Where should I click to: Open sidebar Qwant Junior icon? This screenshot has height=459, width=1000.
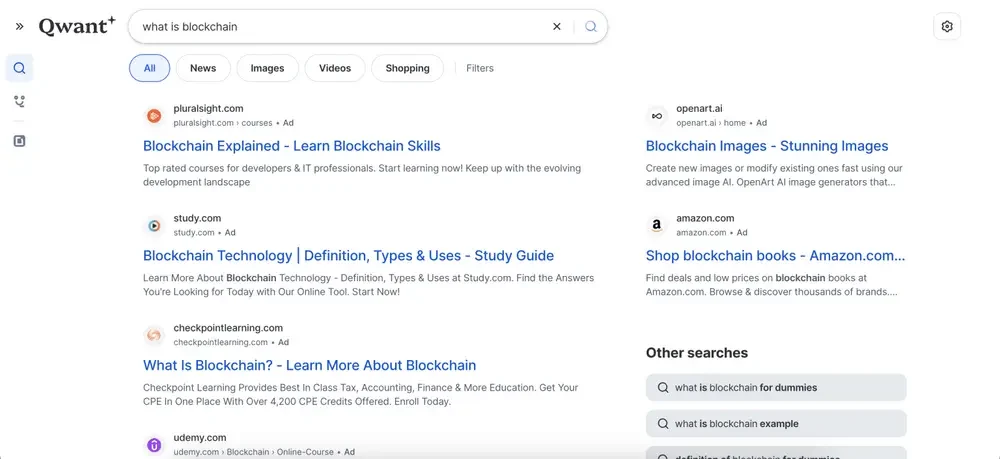pyautogui.click(x=20, y=101)
